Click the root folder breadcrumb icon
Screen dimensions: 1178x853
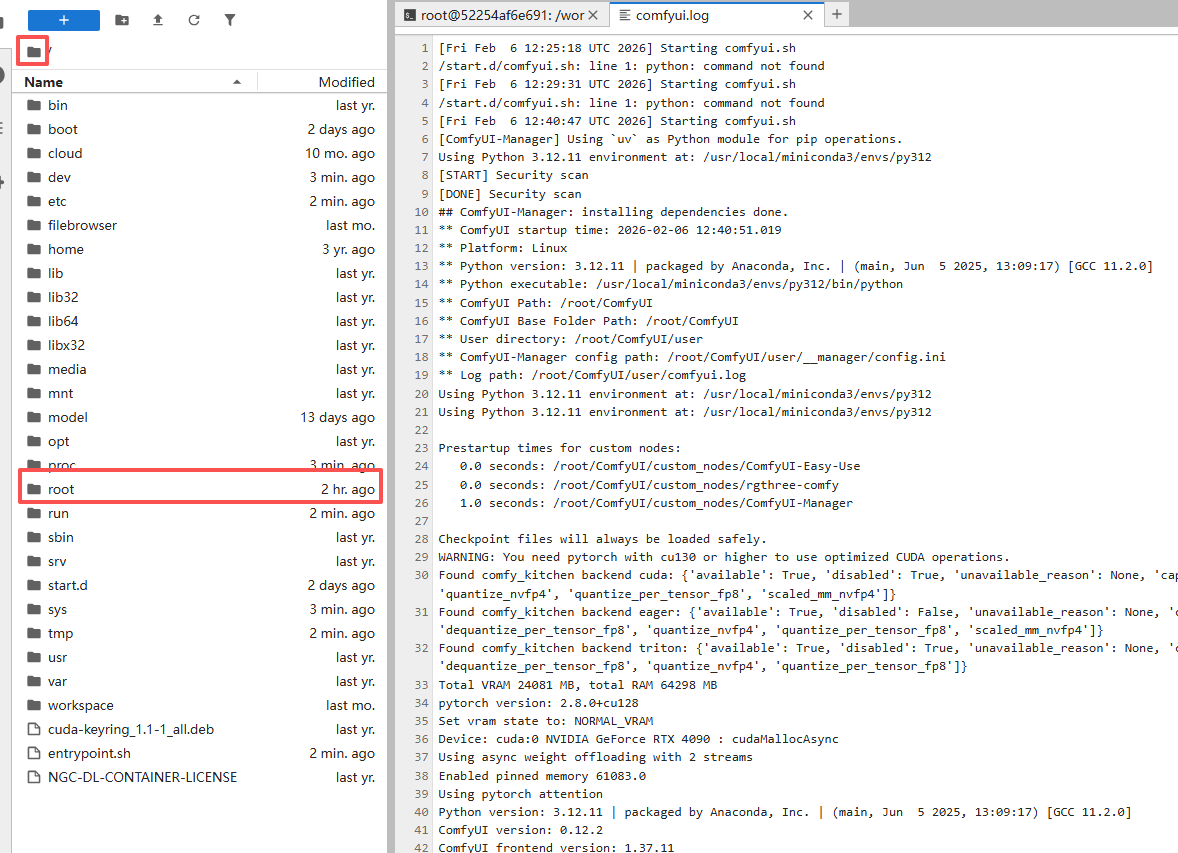[34, 51]
